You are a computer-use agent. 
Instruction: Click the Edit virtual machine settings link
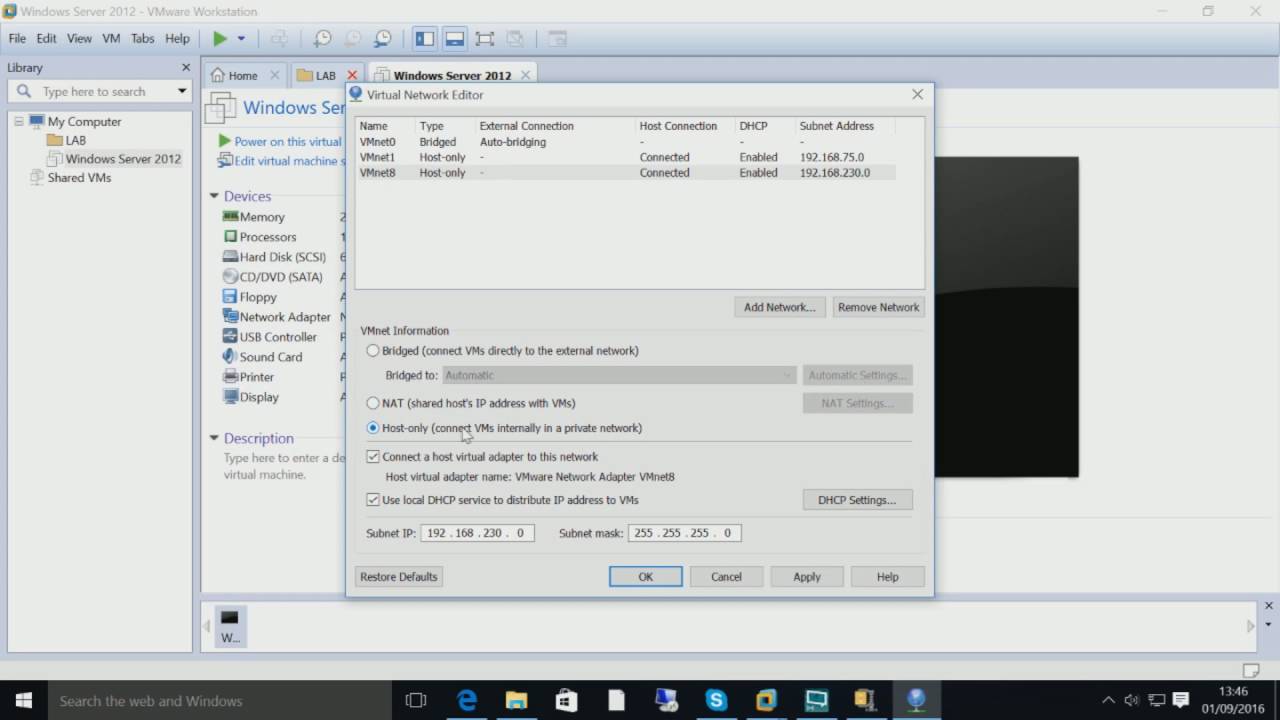click(x=286, y=160)
